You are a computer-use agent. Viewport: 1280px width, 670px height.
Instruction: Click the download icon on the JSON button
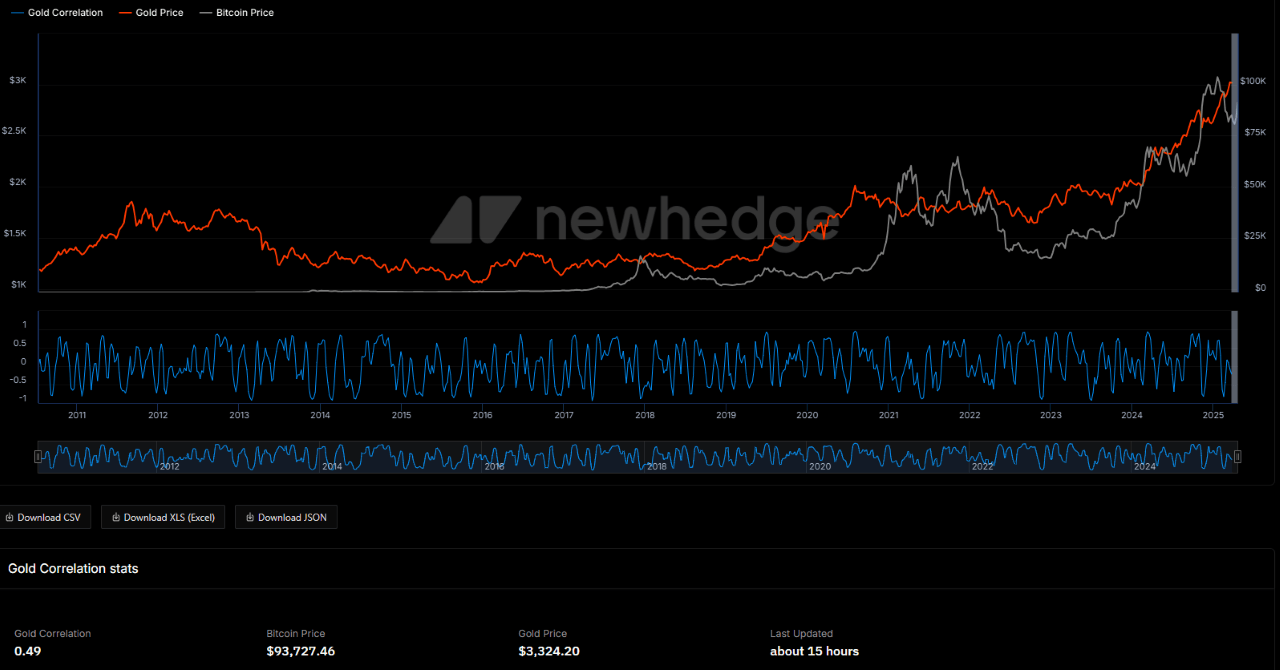tap(250, 518)
